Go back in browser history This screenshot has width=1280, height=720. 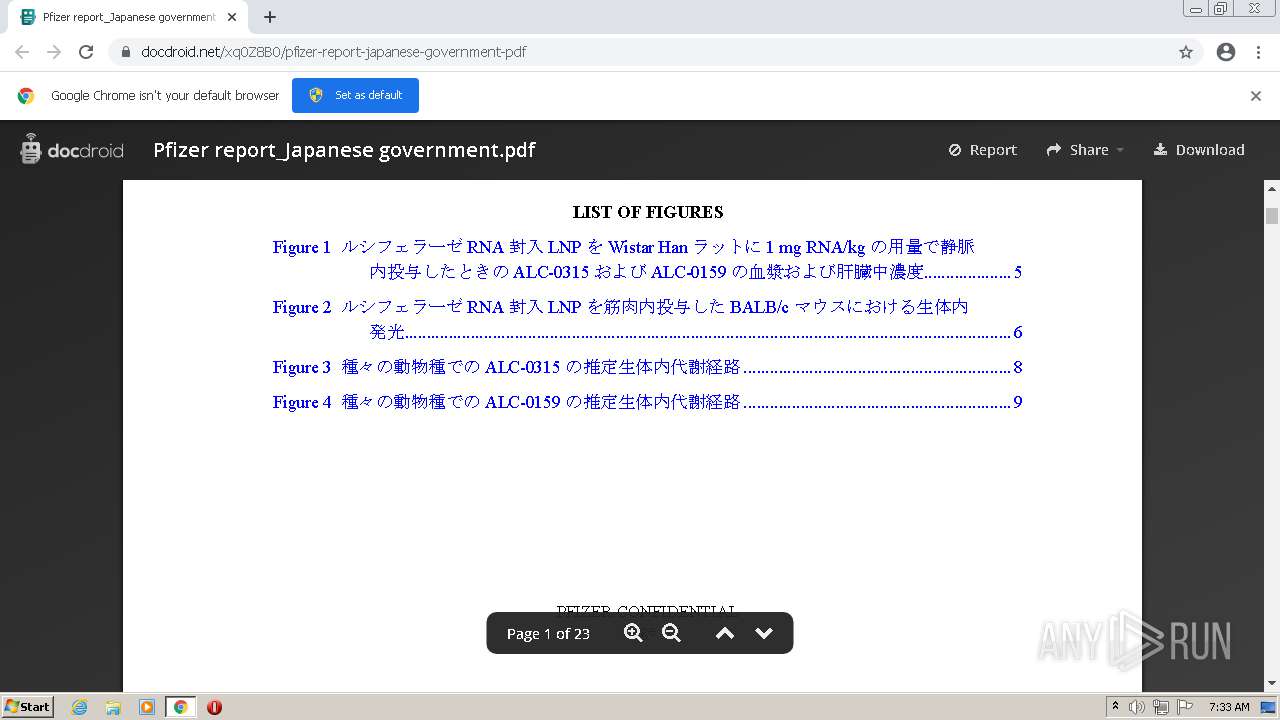click(22, 52)
